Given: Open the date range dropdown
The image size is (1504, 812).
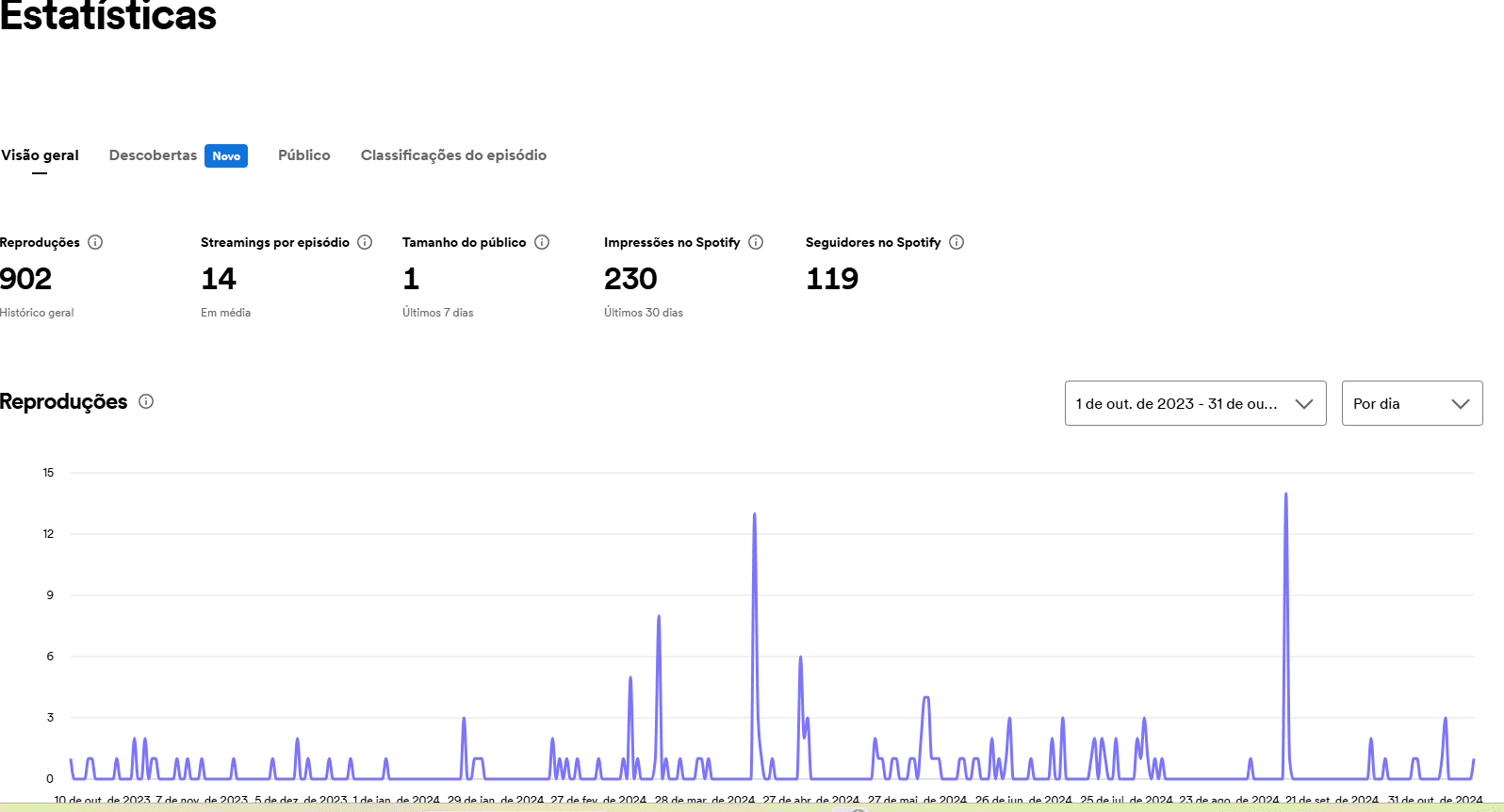Looking at the screenshot, I should (x=1178, y=403).
